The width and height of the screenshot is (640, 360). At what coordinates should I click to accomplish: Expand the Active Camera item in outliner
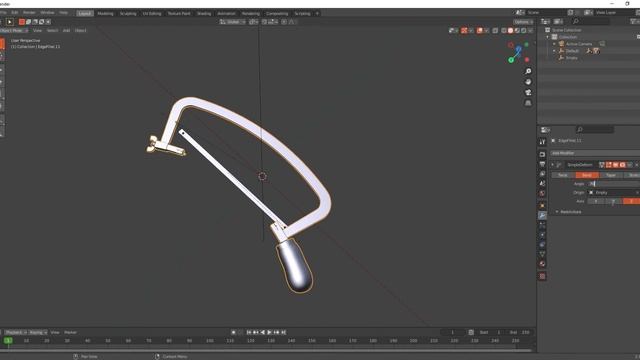(x=554, y=44)
